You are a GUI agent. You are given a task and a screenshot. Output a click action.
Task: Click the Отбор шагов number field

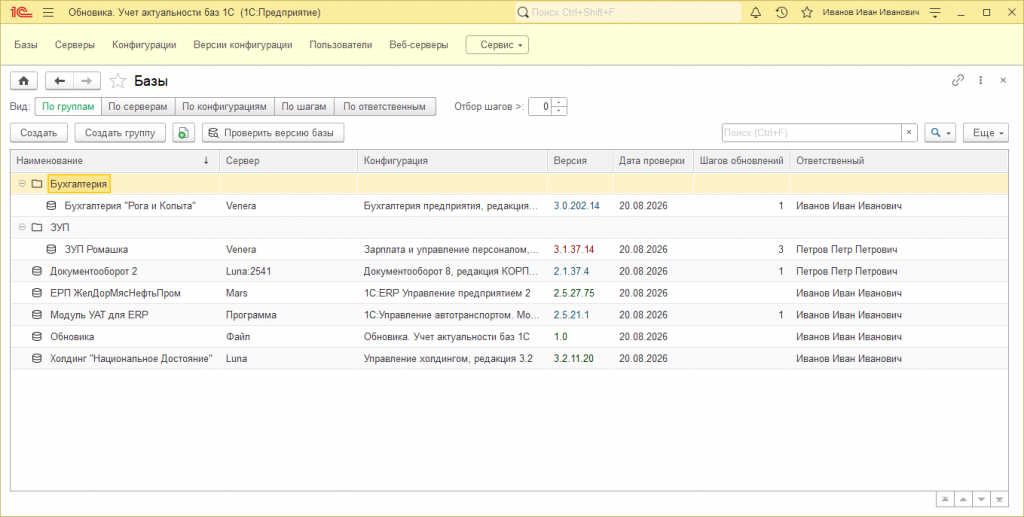[x=539, y=106]
